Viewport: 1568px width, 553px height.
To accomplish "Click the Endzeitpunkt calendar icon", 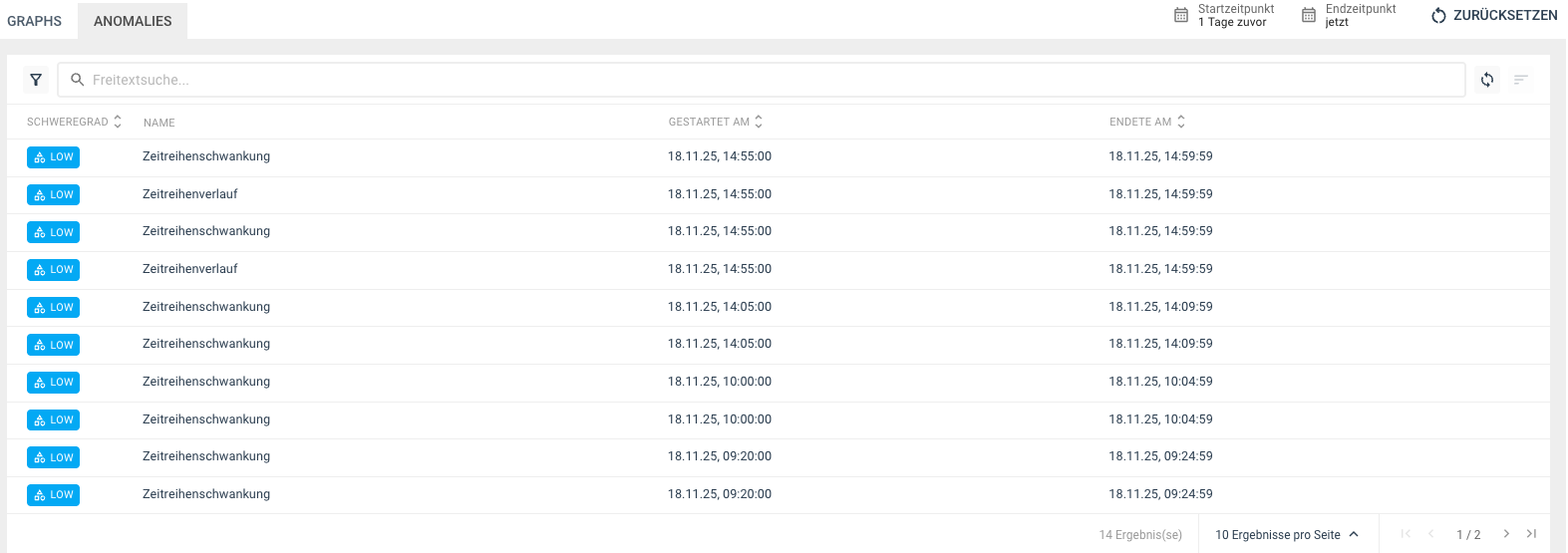I will click(1309, 15).
